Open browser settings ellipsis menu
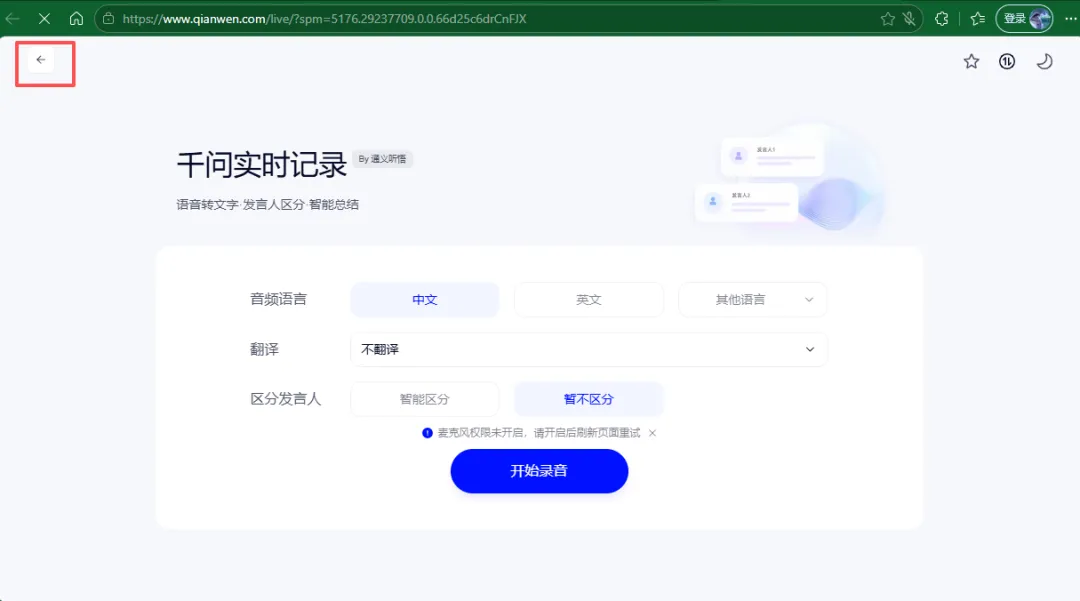The height and width of the screenshot is (601, 1080). tap(1070, 19)
